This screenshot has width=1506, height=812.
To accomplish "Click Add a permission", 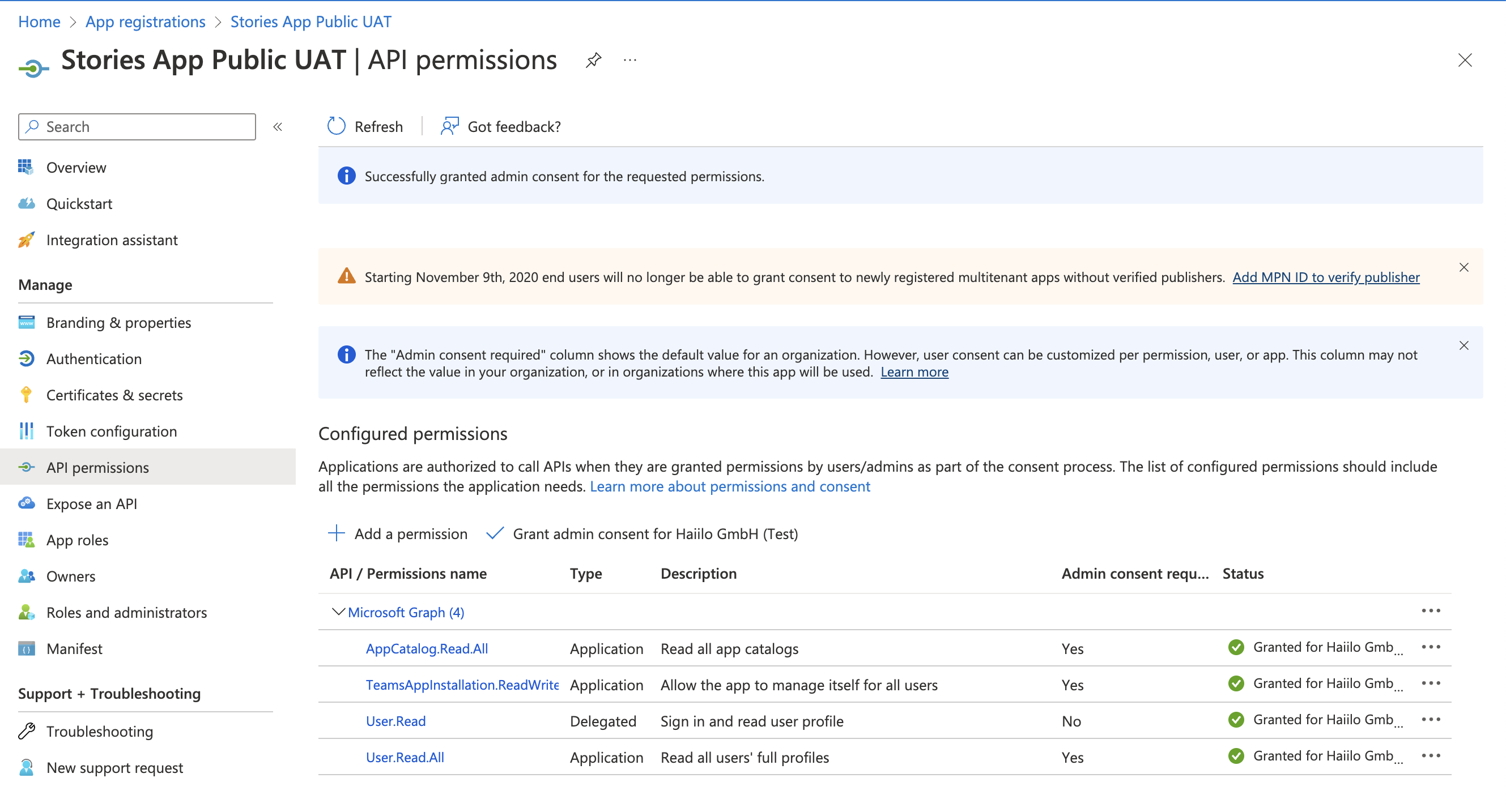I will tap(397, 534).
